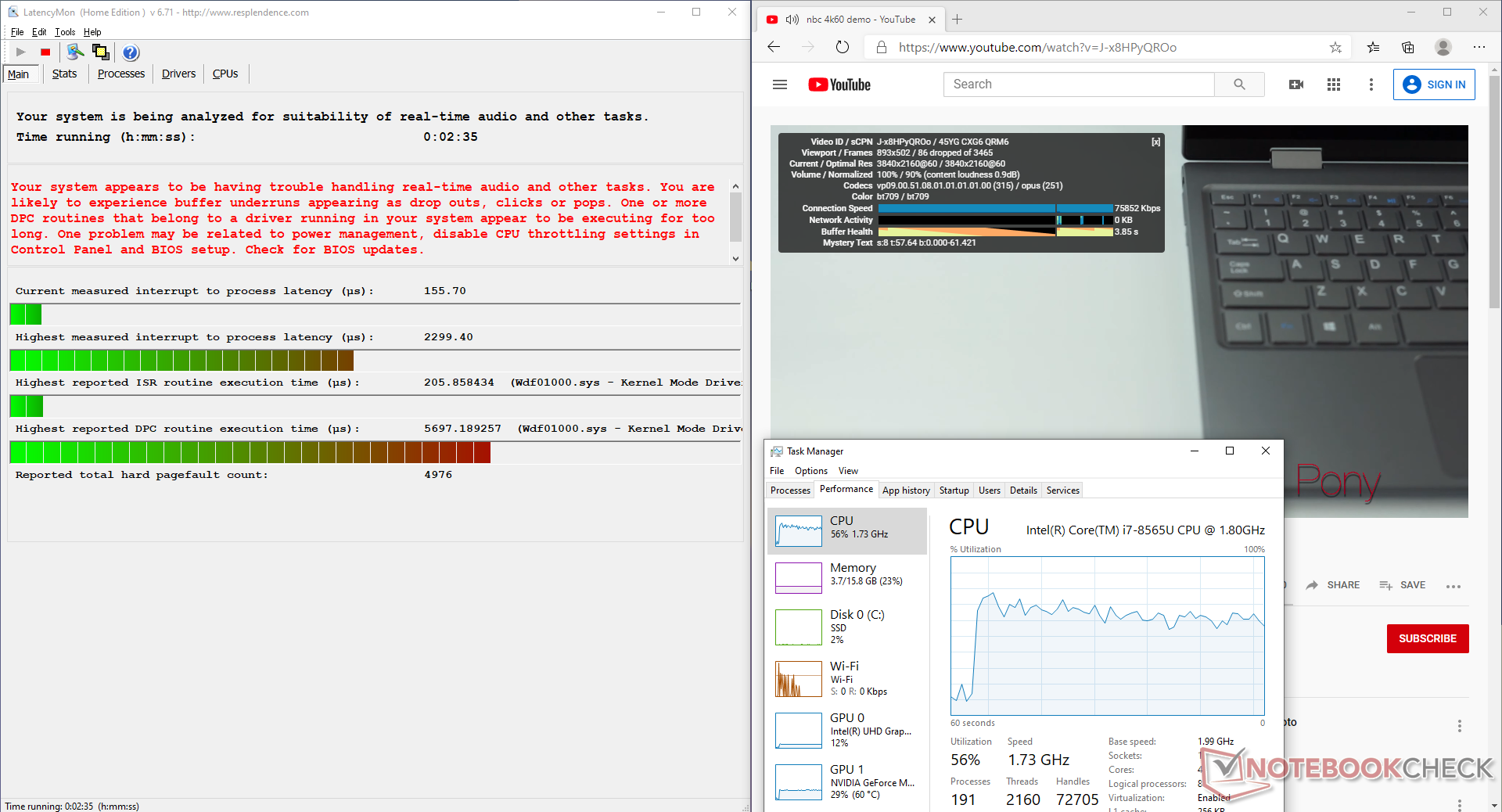This screenshot has width=1502, height=812.
Task: Open the browser favorites list icon
Action: pyautogui.click(x=1373, y=48)
